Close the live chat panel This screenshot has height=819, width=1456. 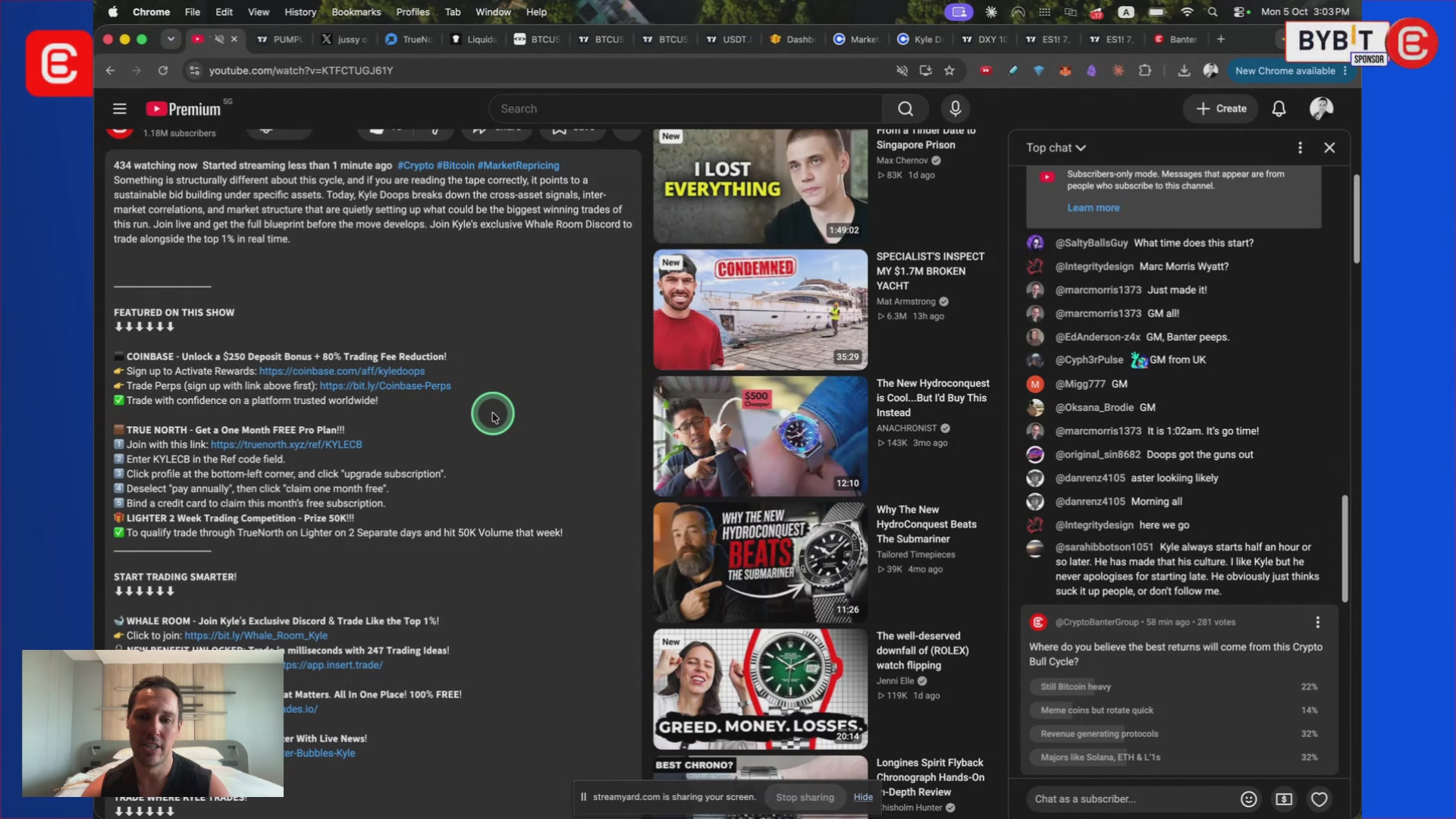1329,148
